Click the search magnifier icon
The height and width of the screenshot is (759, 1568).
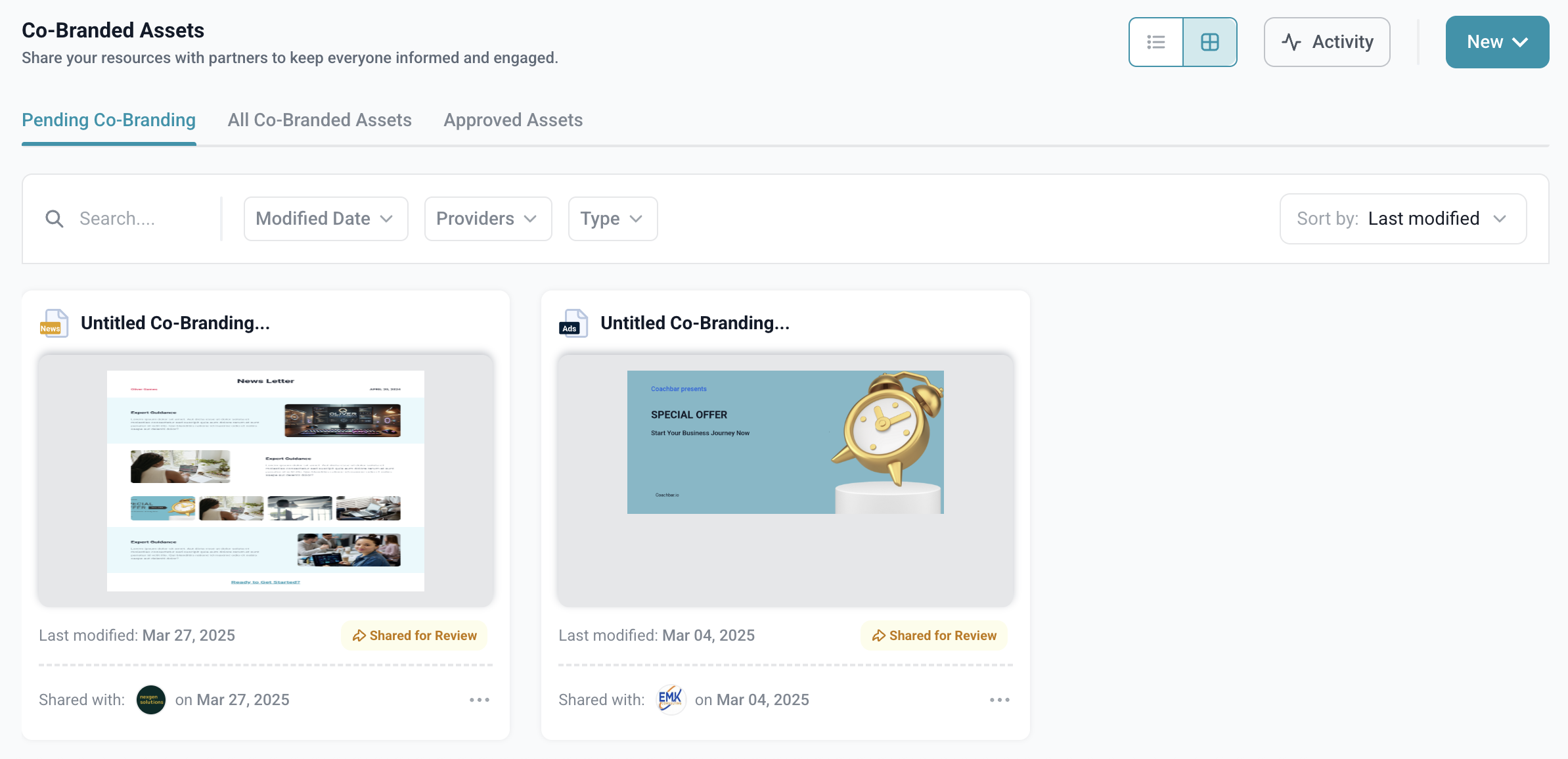55,219
